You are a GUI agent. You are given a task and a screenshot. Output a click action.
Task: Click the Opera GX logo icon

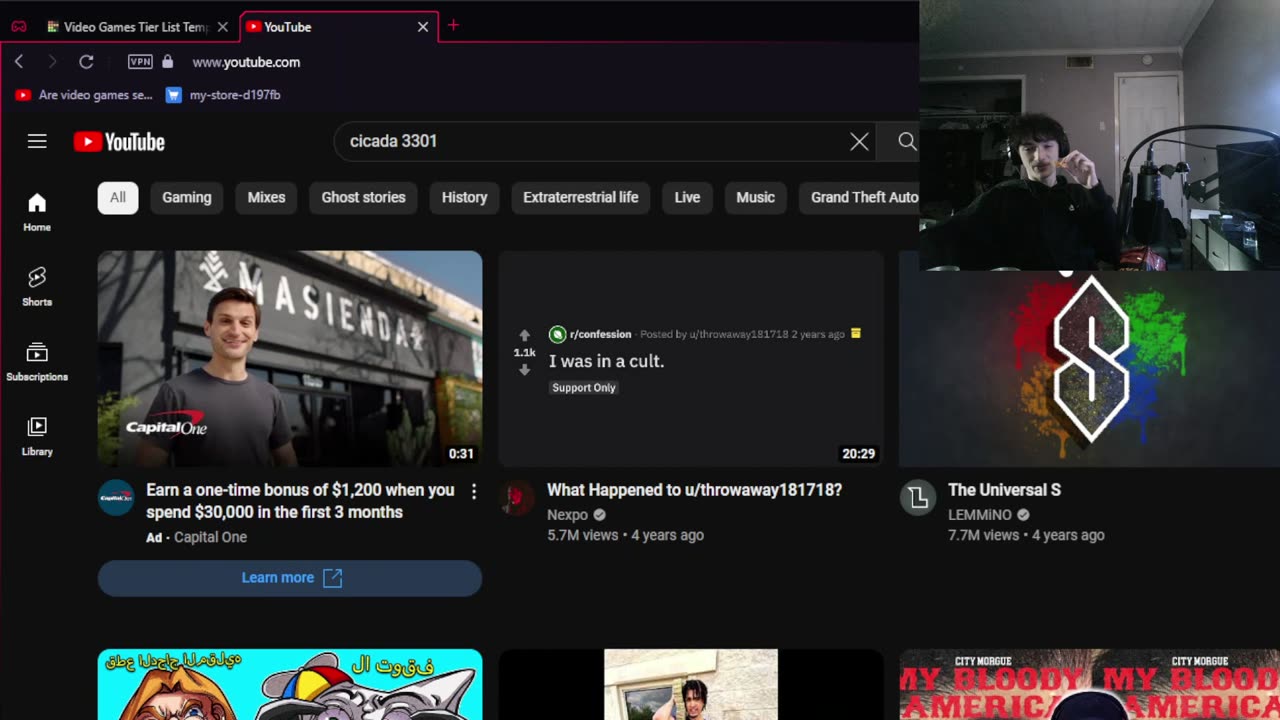(x=19, y=27)
